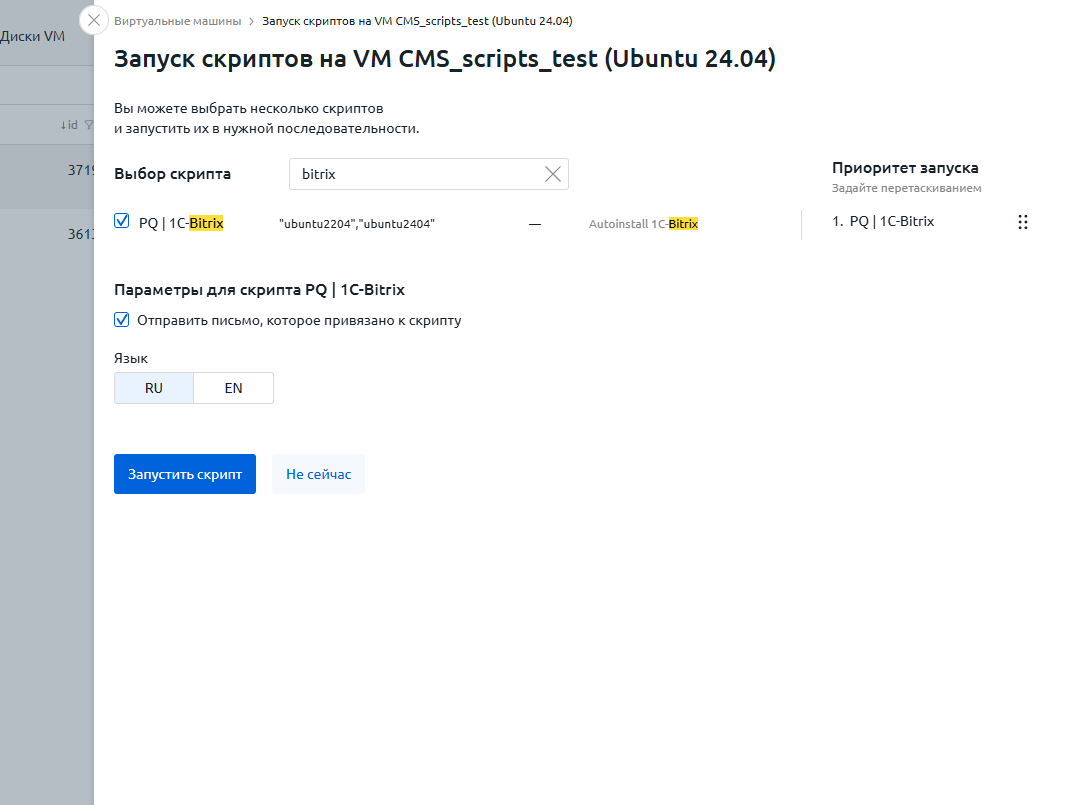
Task: Sort by id column in background table
Action: click(x=69, y=125)
